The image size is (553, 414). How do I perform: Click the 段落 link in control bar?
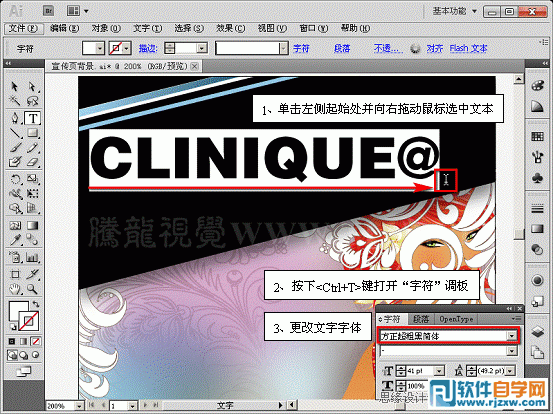pyautogui.click(x=342, y=48)
